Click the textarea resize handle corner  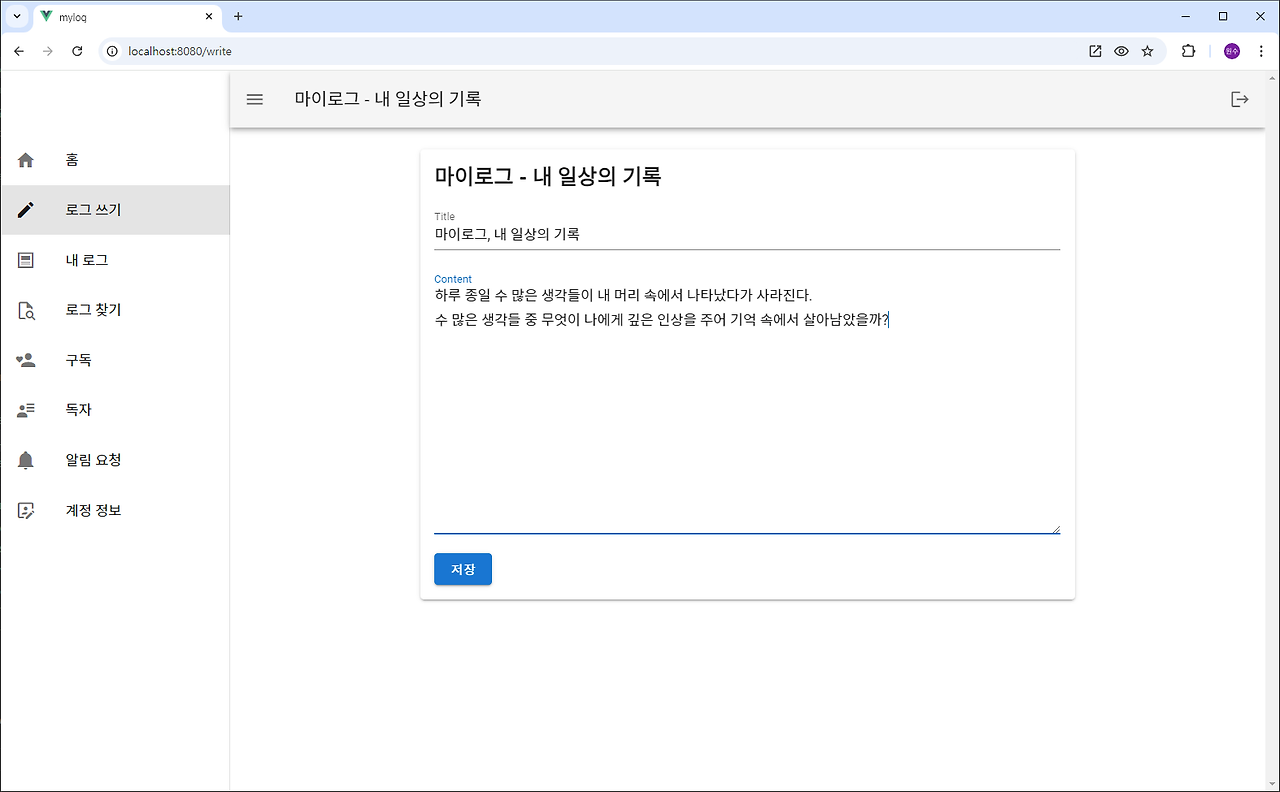1055,528
